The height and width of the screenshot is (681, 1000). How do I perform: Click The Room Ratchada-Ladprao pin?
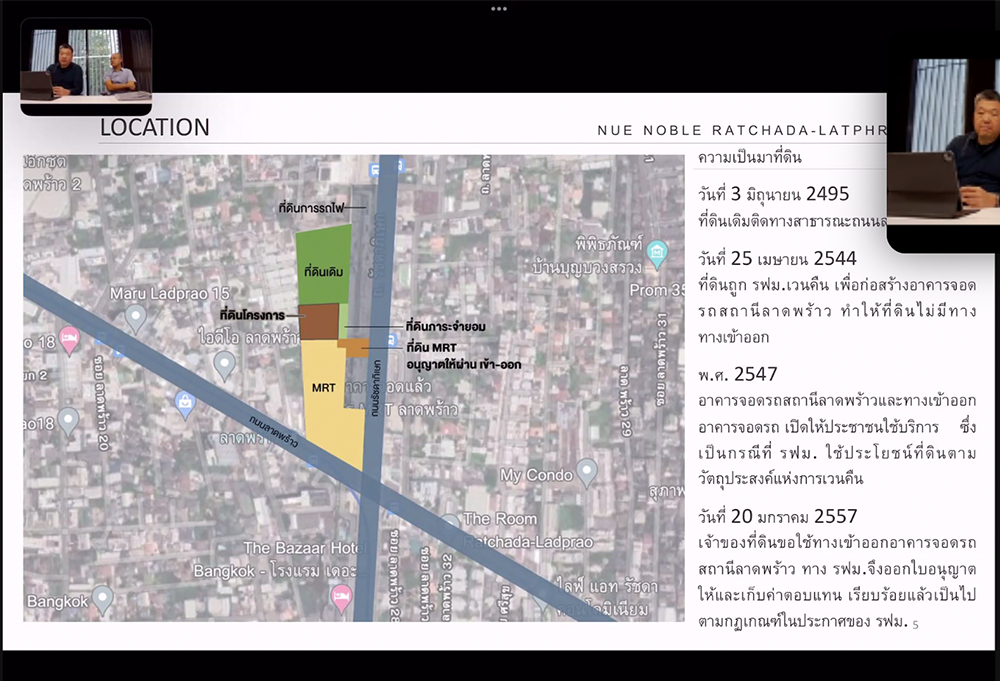tap(450, 523)
